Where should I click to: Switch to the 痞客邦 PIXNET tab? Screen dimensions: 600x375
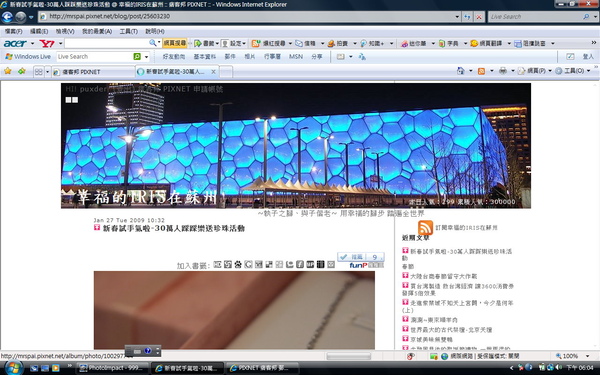click(93, 72)
